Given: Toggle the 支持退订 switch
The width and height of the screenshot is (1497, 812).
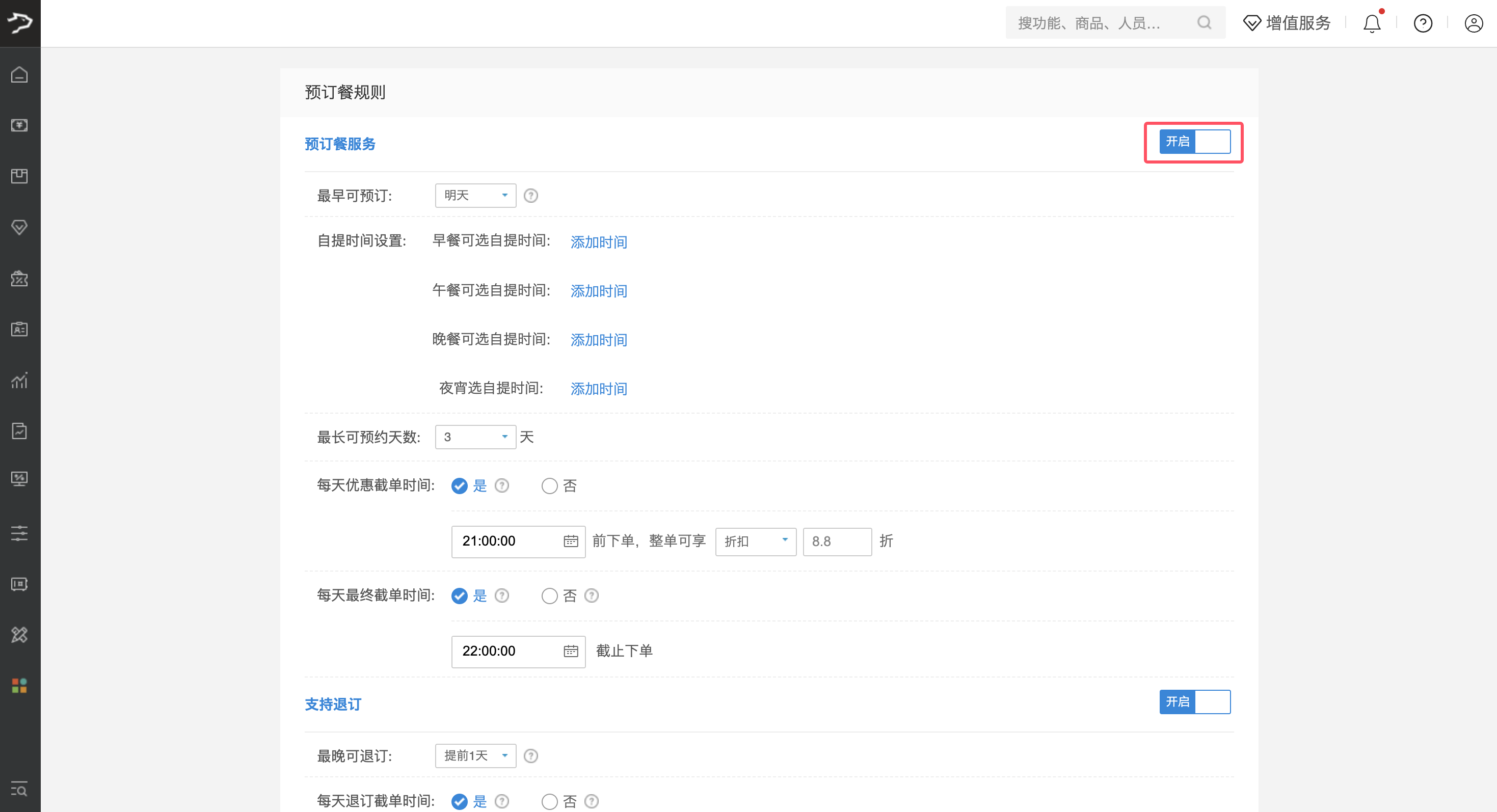Looking at the screenshot, I should [x=1194, y=701].
